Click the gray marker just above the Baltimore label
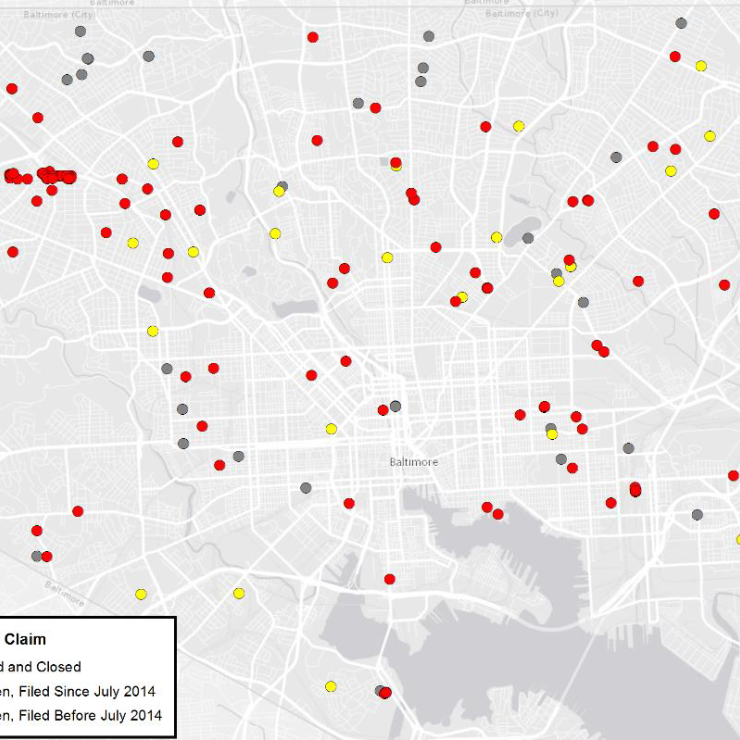 tap(396, 406)
